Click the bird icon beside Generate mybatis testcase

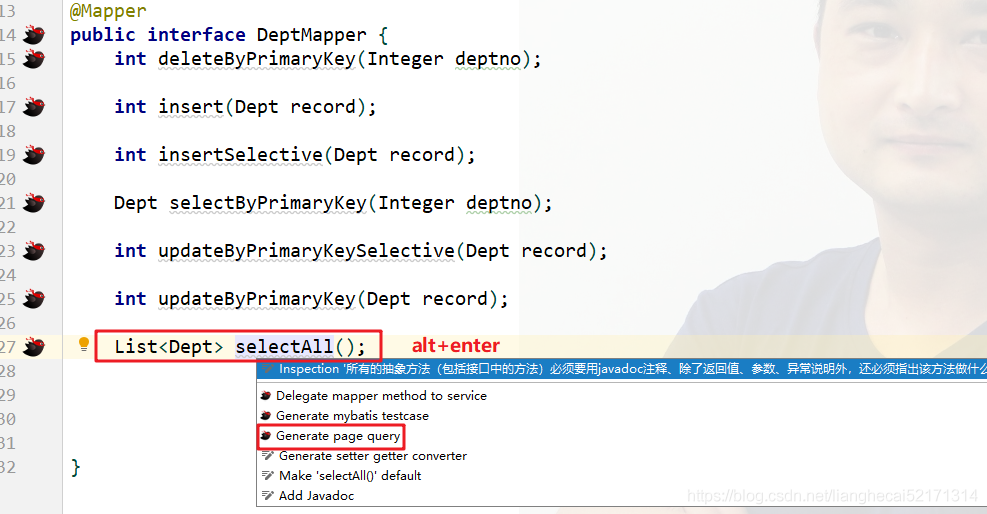point(266,416)
